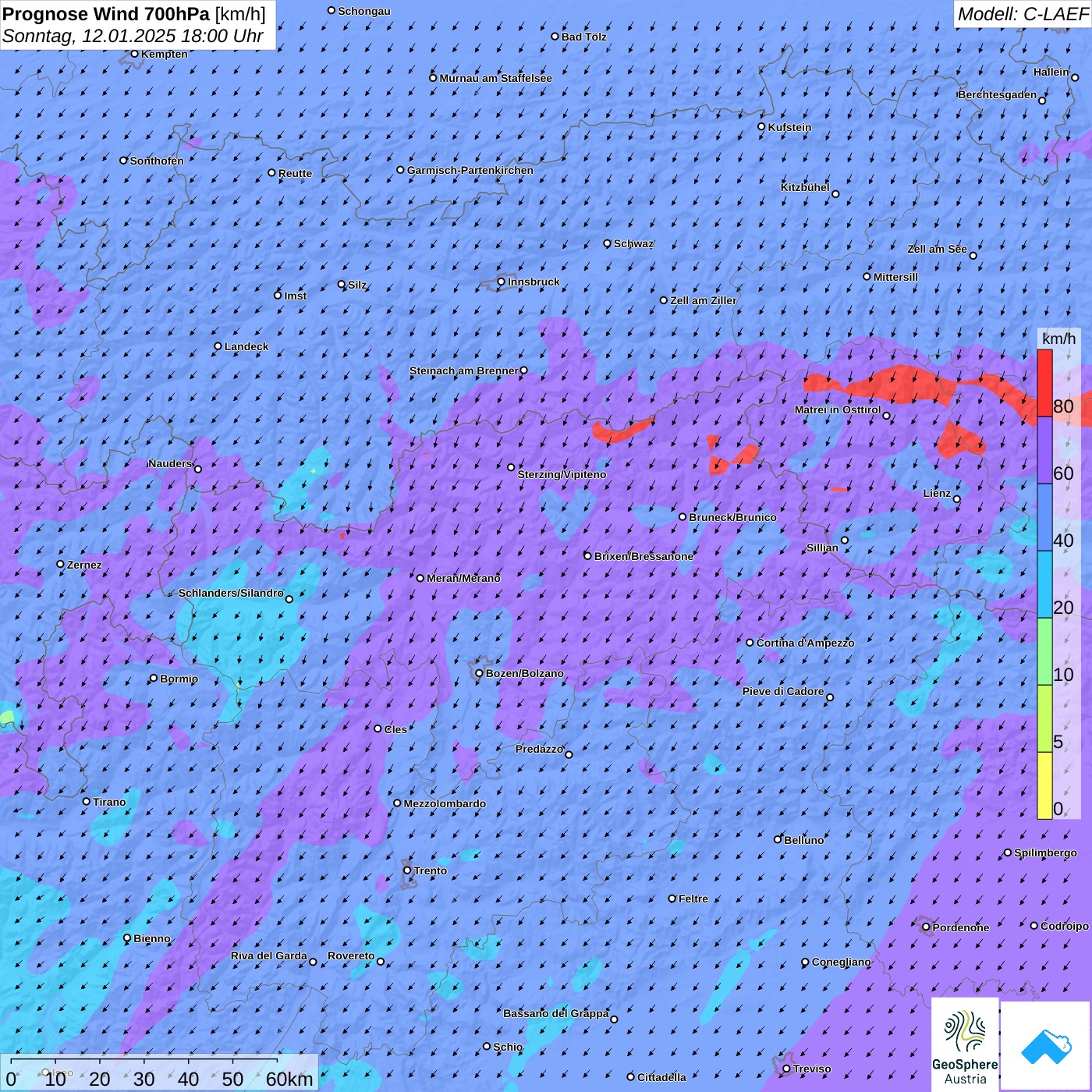This screenshot has width=1092, height=1092.
Task: Click the Bormio location dot
Action: 154,679
